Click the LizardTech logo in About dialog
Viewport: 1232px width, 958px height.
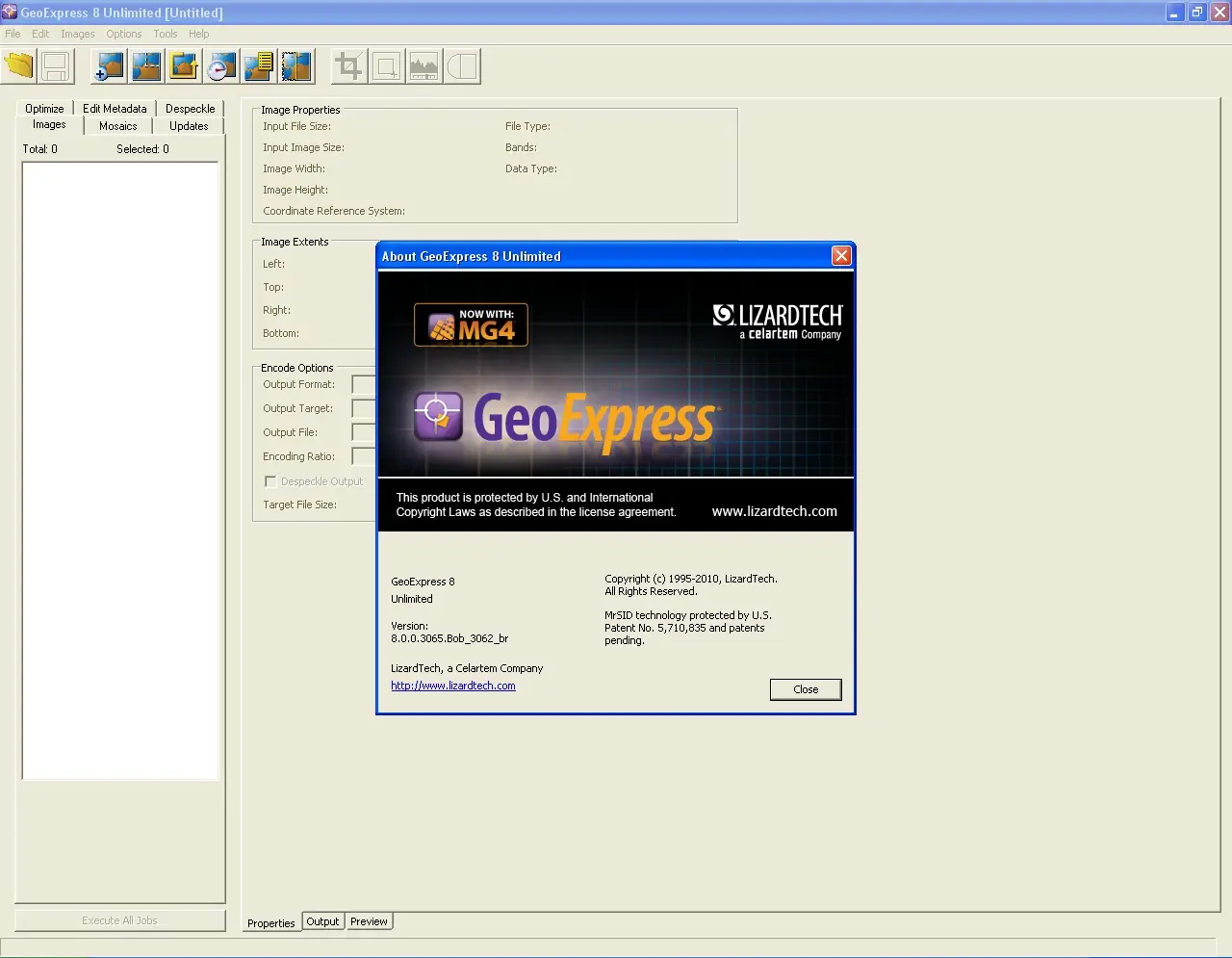[x=778, y=323]
